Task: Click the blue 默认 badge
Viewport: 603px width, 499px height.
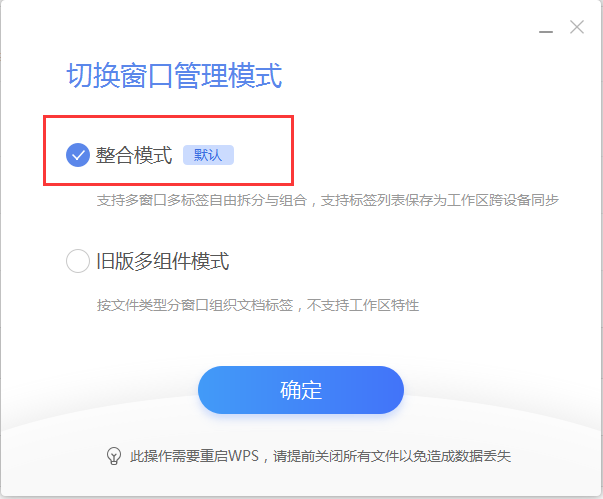Action: [x=208, y=155]
